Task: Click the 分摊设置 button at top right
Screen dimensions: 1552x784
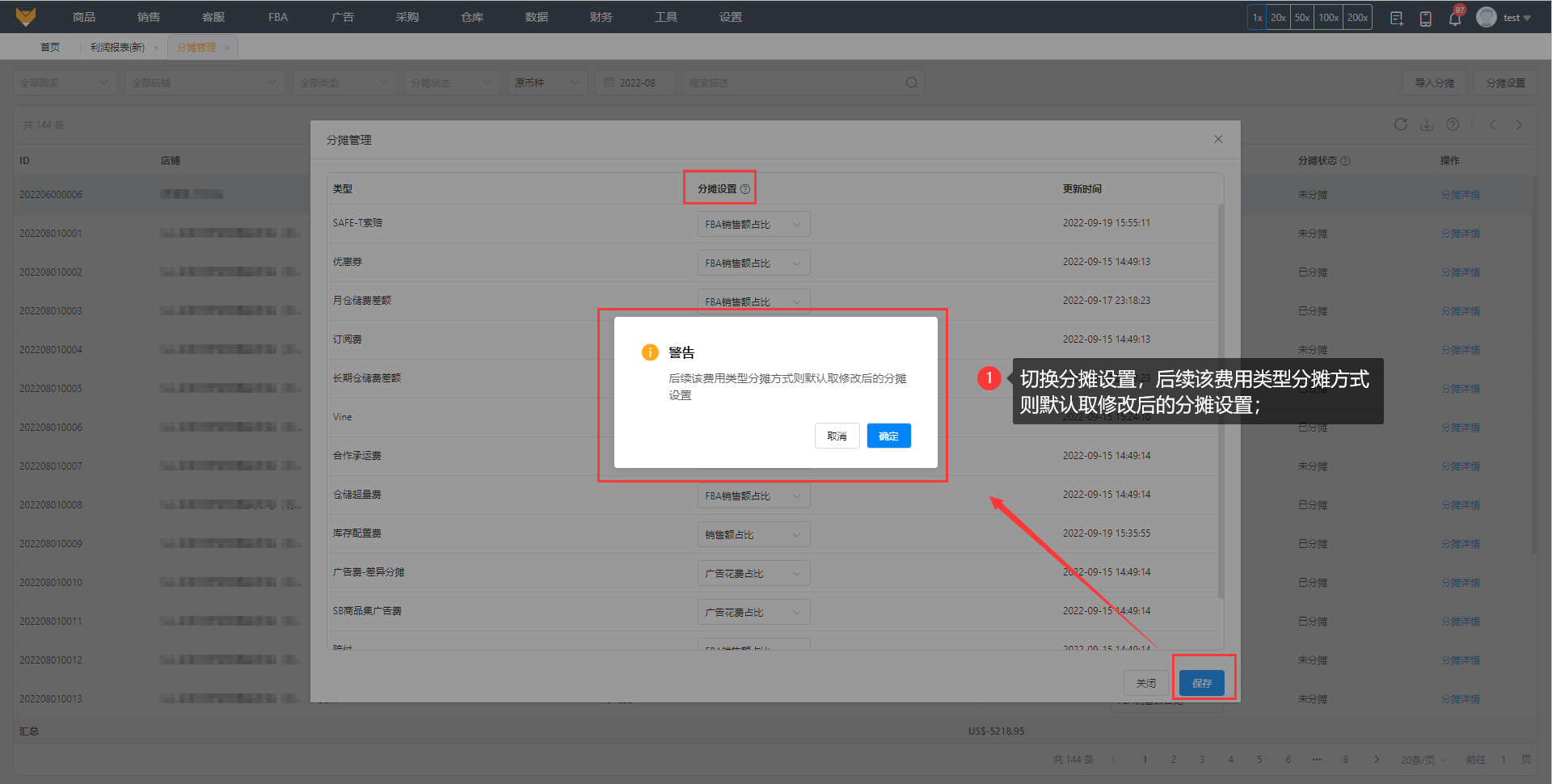Action: tap(1506, 82)
